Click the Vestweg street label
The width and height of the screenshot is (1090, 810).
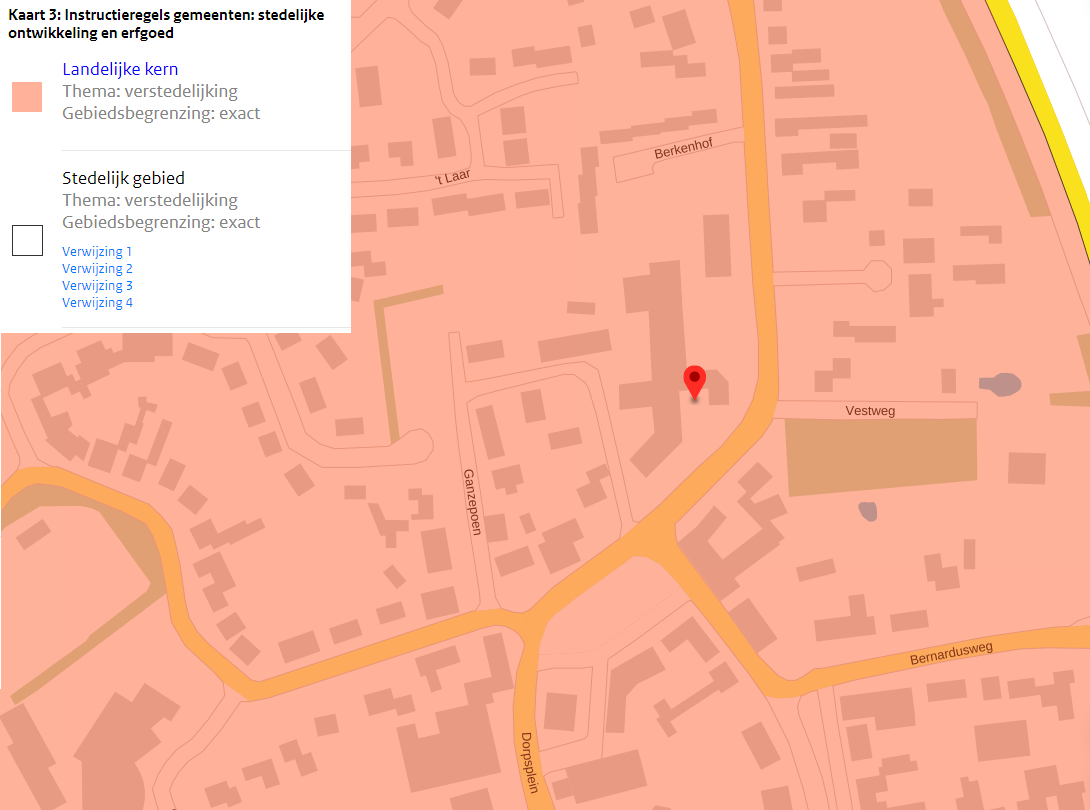pyautogui.click(x=870, y=410)
